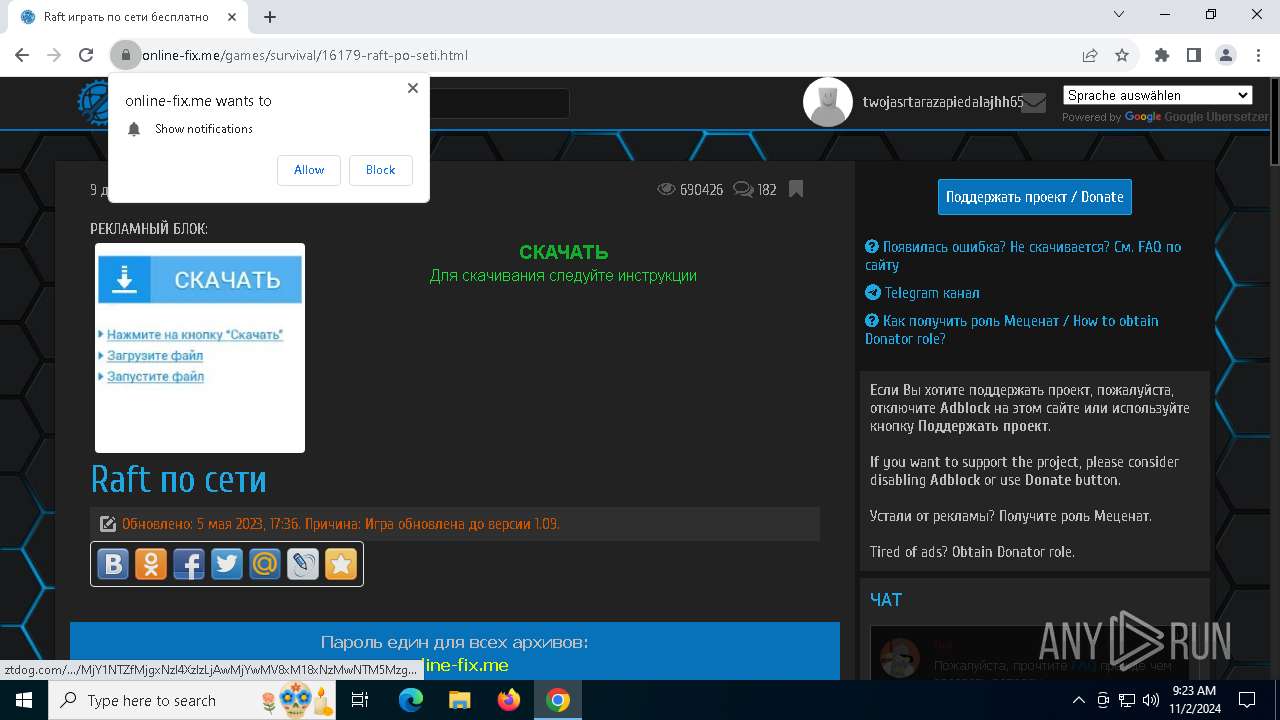The width and height of the screenshot is (1280, 720).
Task: Click the bookmark flag icon on post
Action: 796,189
